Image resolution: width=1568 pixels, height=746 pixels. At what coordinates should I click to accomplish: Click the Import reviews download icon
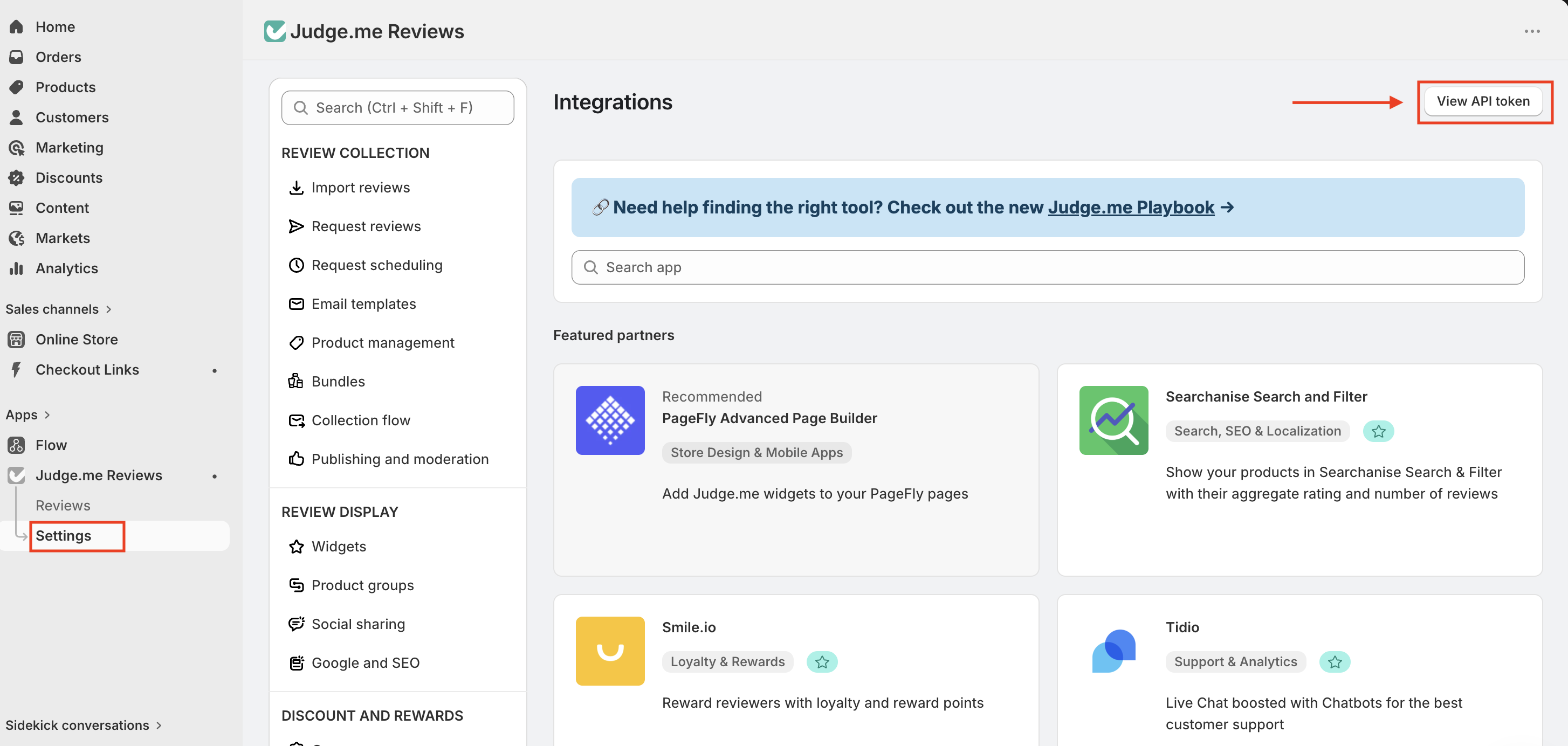tap(297, 188)
